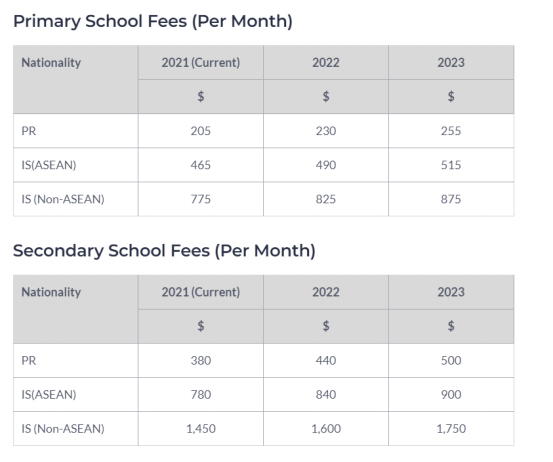Viewport: 553px width, 462px height.
Task: Select the primary IS(ASEAN) row label
Action: pyautogui.click(x=49, y=165)
